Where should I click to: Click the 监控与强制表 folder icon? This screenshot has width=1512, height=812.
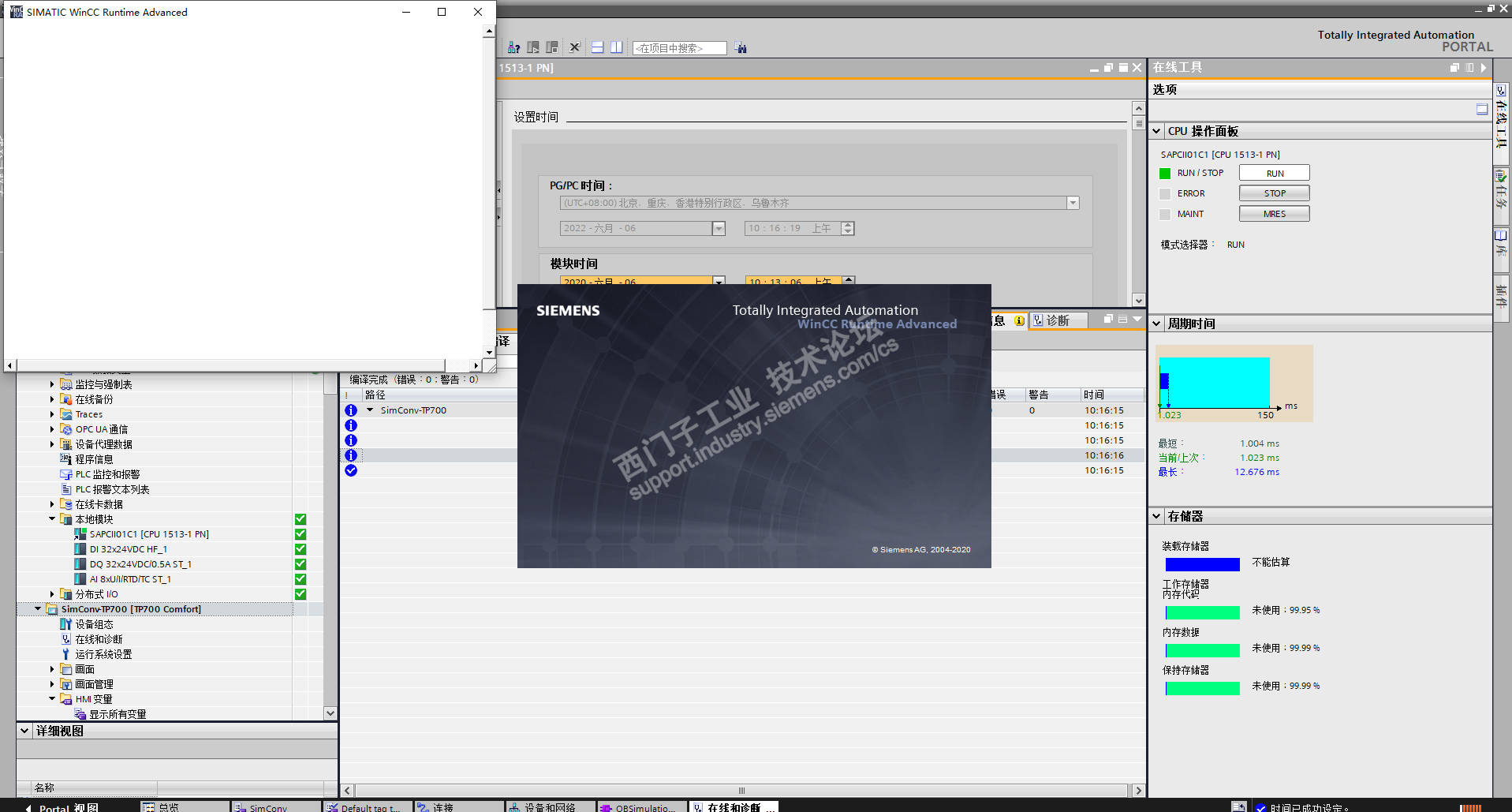point(66,384)
